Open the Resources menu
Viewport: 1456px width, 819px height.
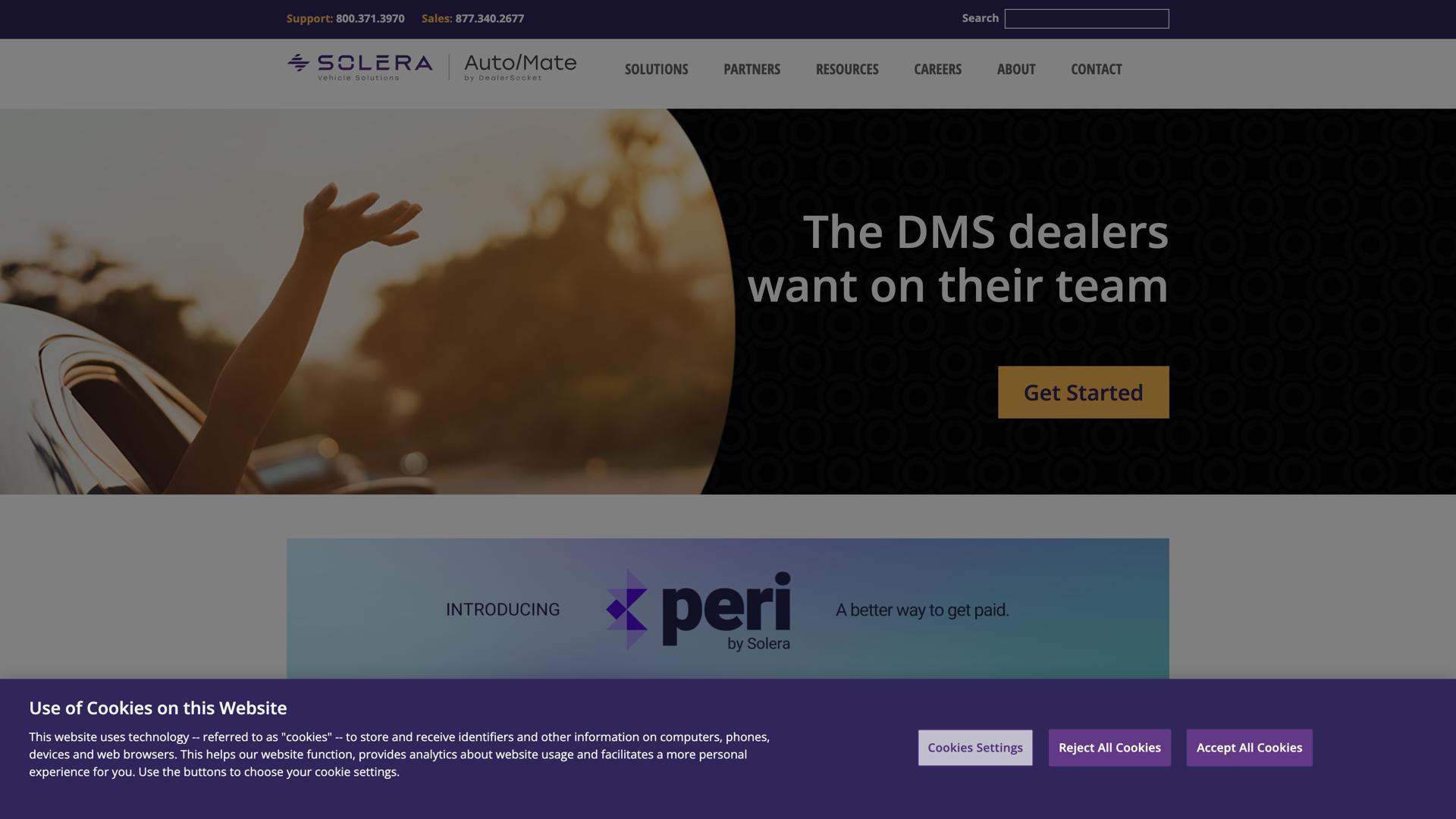tap(847, 69)
